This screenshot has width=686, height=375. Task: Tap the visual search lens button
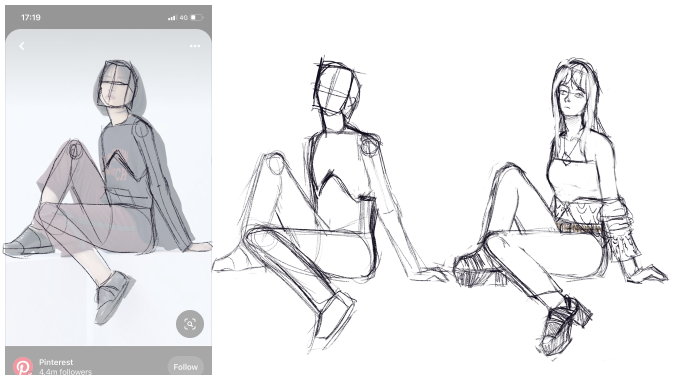click(190, 324)
